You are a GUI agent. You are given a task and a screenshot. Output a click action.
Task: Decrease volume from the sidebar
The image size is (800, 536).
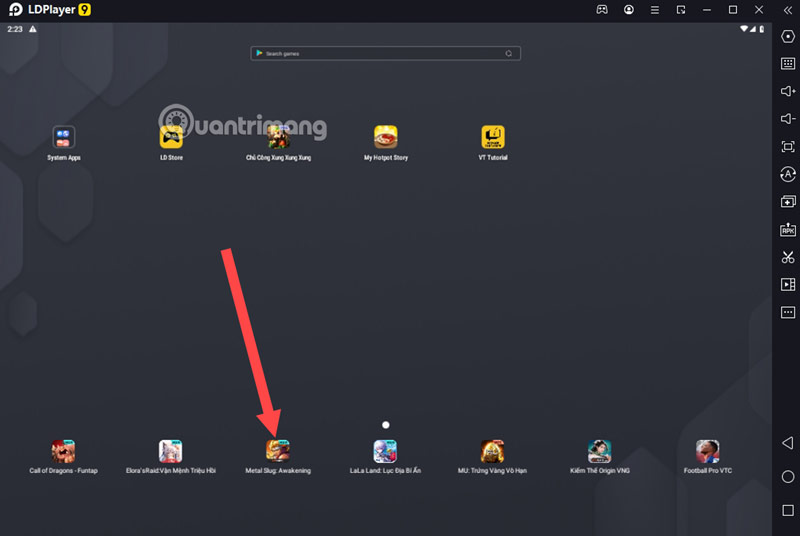pyautogui.click(x=788, y=119)
